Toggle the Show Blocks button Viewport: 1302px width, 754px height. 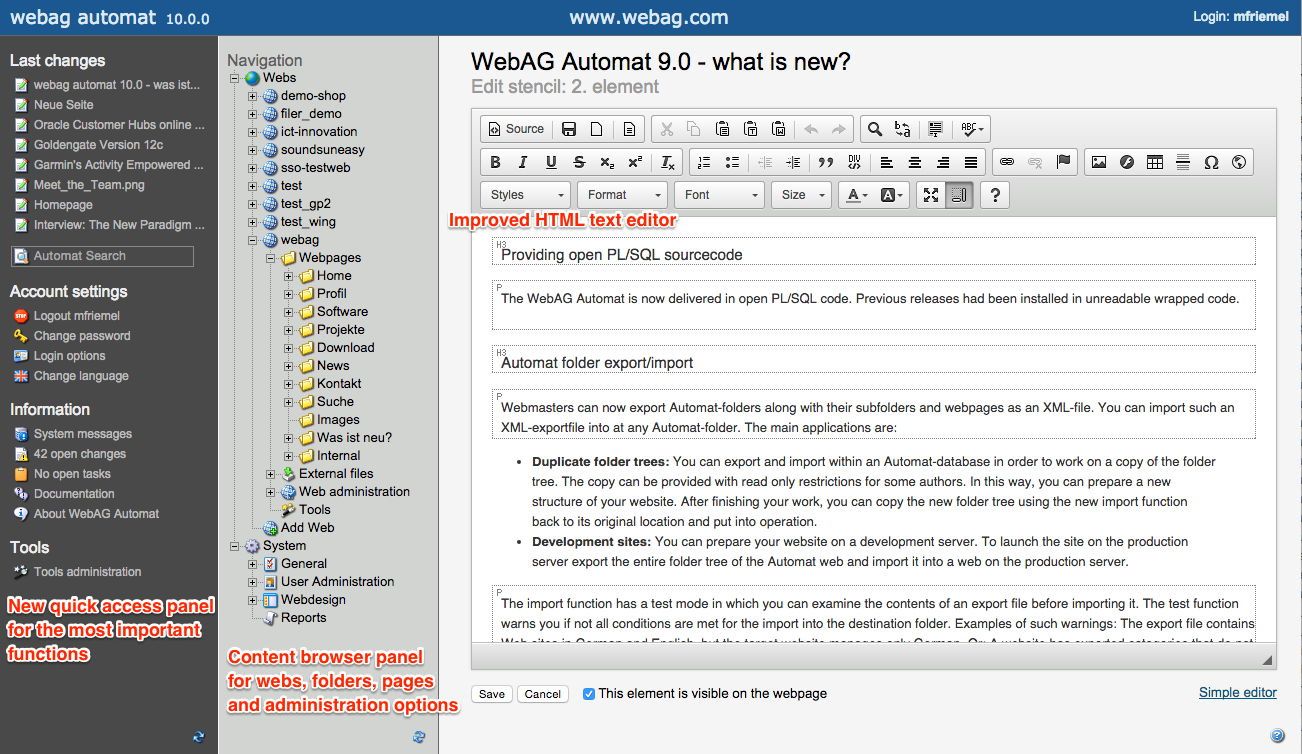point(959,195)
